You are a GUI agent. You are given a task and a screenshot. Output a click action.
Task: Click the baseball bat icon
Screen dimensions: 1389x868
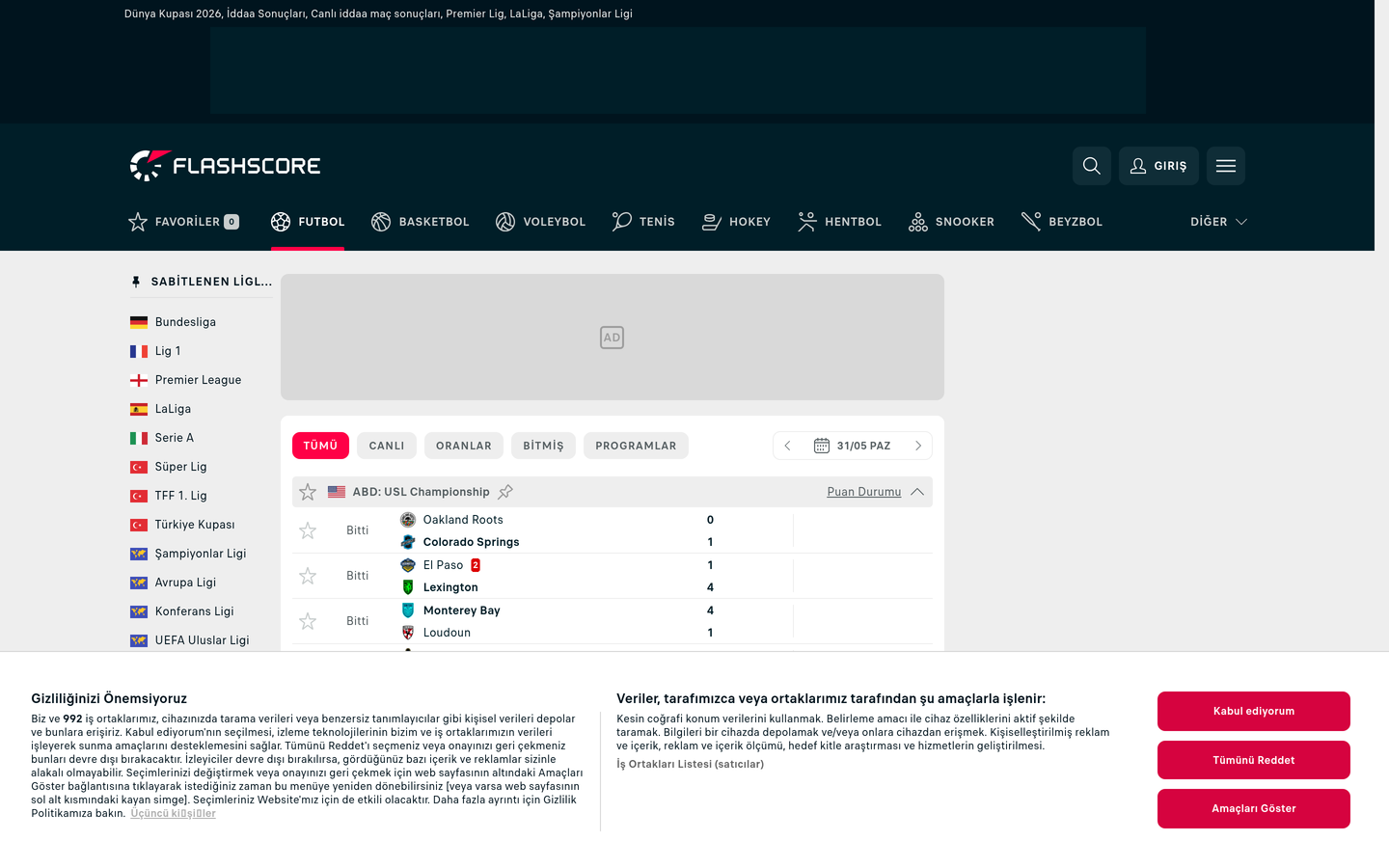point(1031,222)
